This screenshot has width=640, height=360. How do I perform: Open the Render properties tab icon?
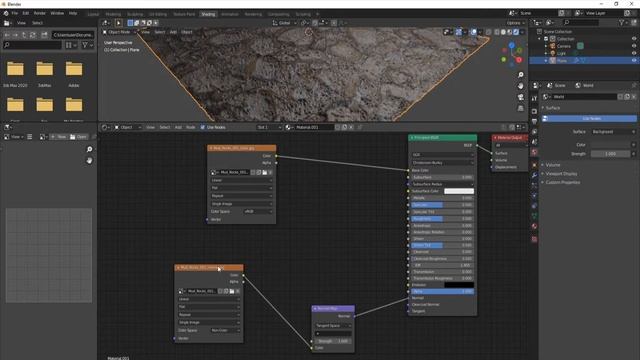tap(534, 111)
